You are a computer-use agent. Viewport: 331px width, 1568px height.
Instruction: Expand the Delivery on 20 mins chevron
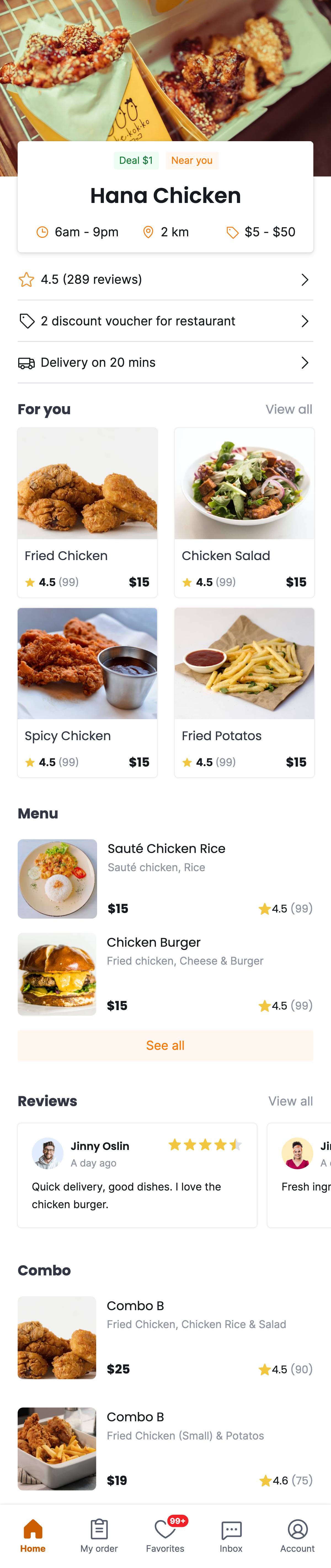pyautogui.click(x=305, y=363)
